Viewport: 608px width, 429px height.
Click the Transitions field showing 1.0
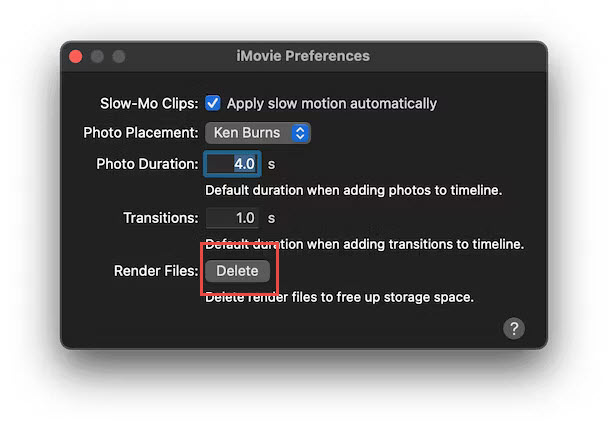pos(233,218)
